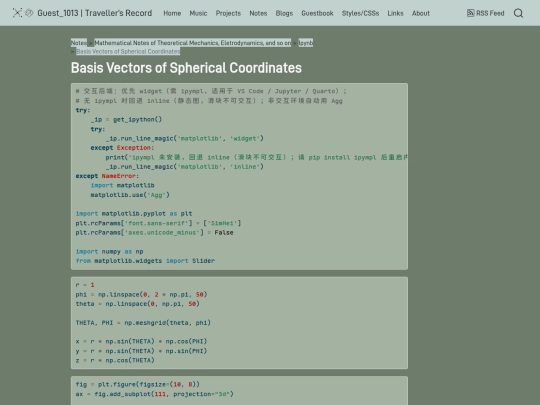Viewport: 540px width, 405px height.
Task: Click the x = r * np.sin(THETA) * np.cos(PHI) line
Action: click(x=141, y=341)
